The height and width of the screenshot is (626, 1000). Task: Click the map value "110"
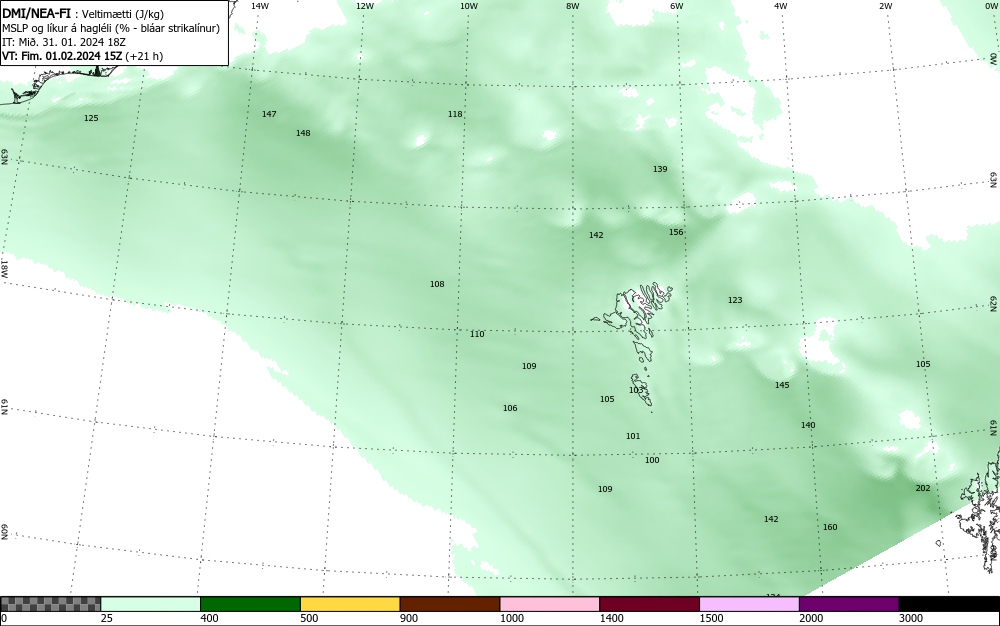coord(477,334)
